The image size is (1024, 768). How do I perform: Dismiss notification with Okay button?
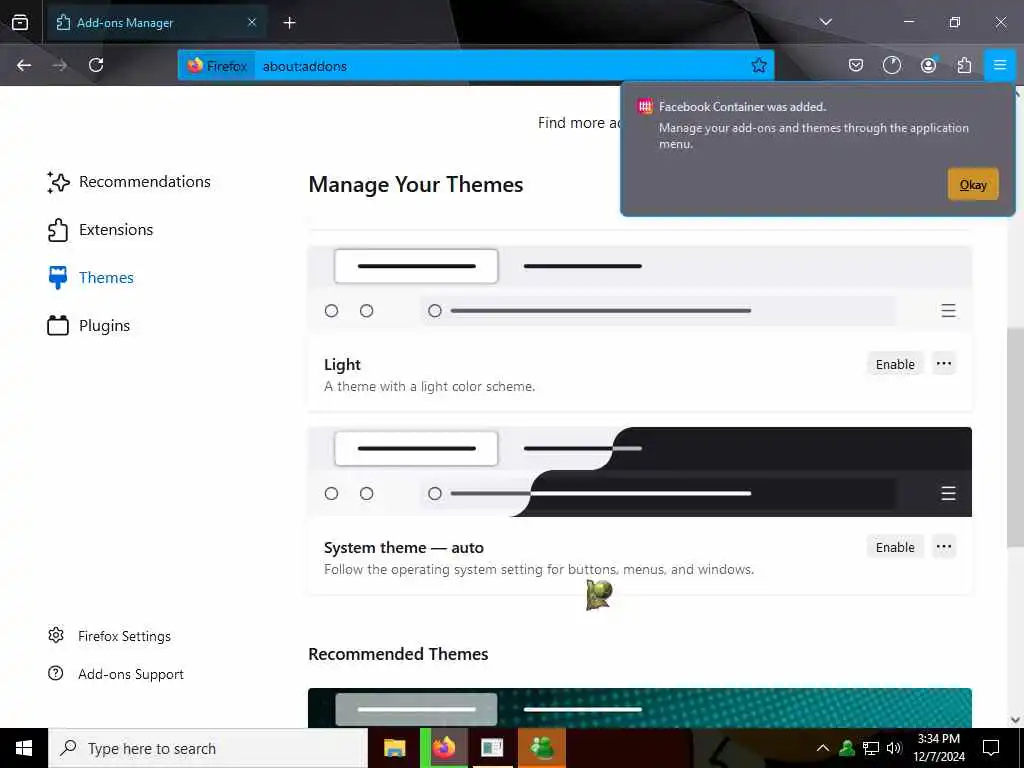(x=972, y=184)
